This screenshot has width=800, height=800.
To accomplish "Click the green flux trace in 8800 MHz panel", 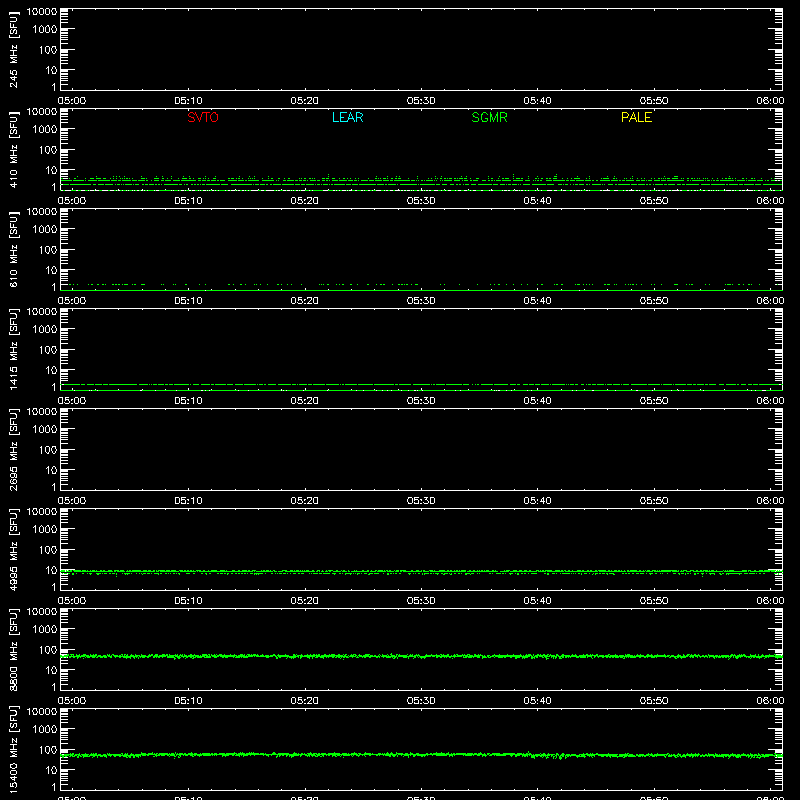I will click(x=421, y=656).
